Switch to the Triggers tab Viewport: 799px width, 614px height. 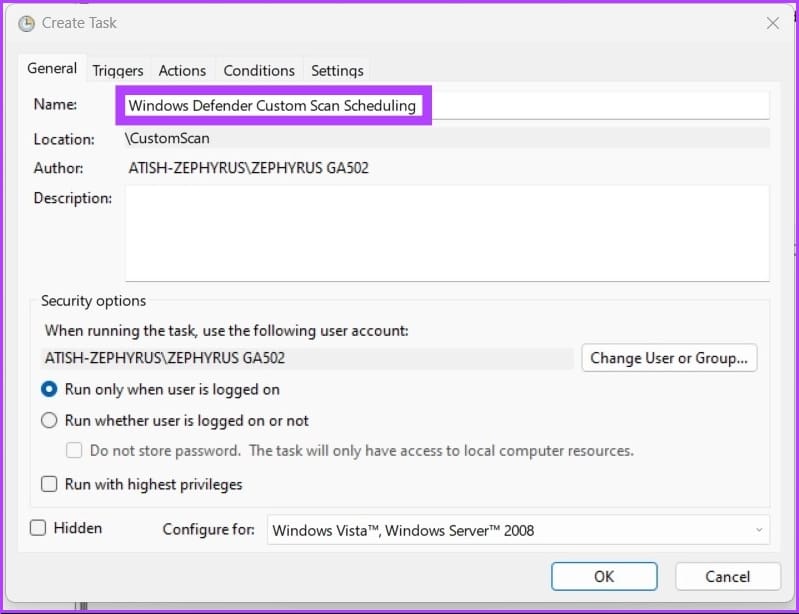(x=118, y=70)
